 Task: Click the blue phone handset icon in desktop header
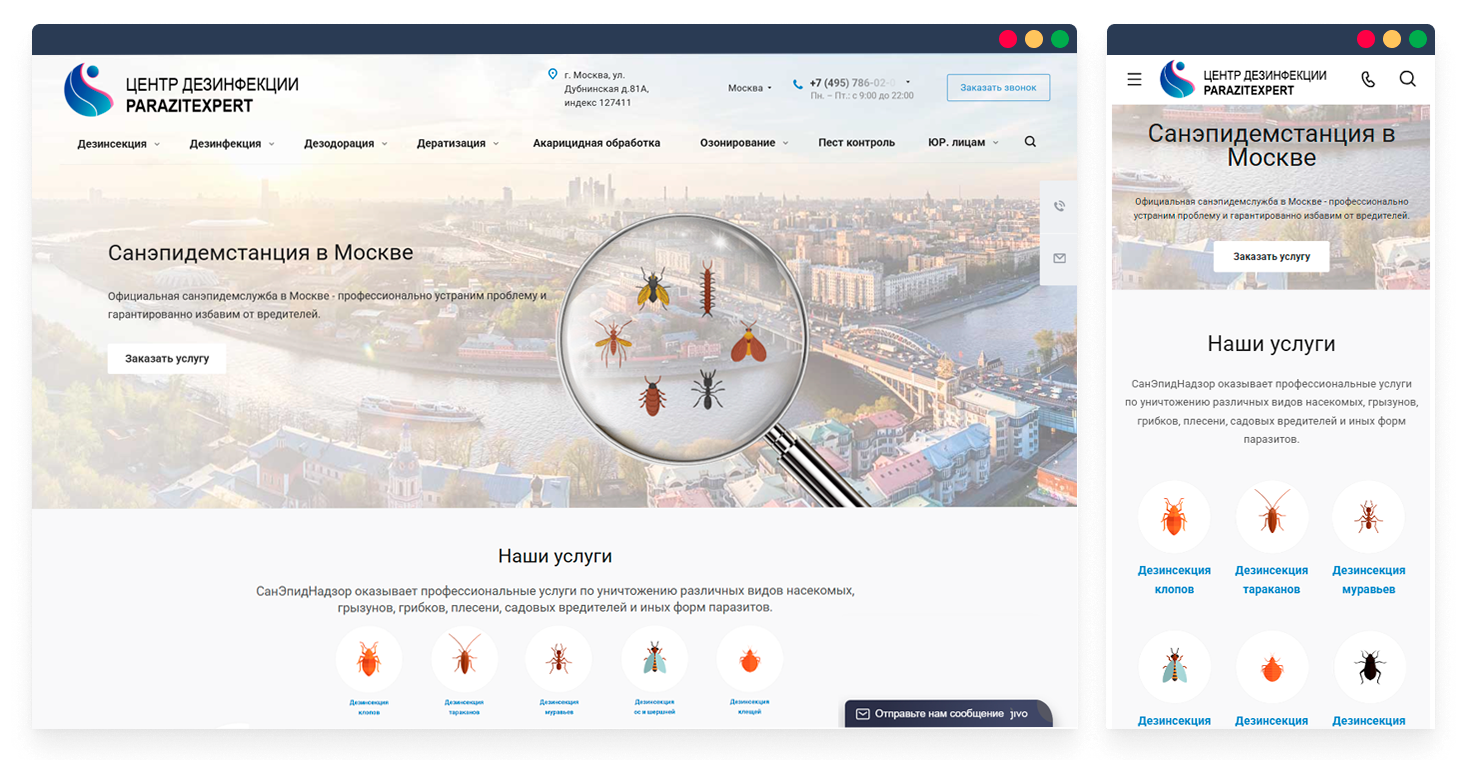(797, 84)
